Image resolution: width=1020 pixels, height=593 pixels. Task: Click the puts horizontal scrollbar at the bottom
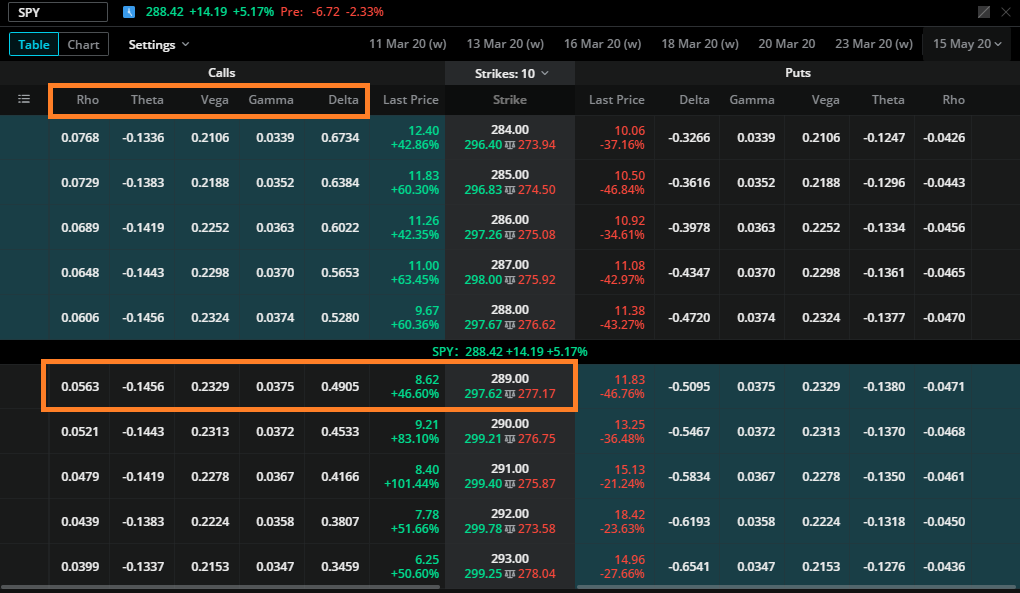[x=798, y=587]
